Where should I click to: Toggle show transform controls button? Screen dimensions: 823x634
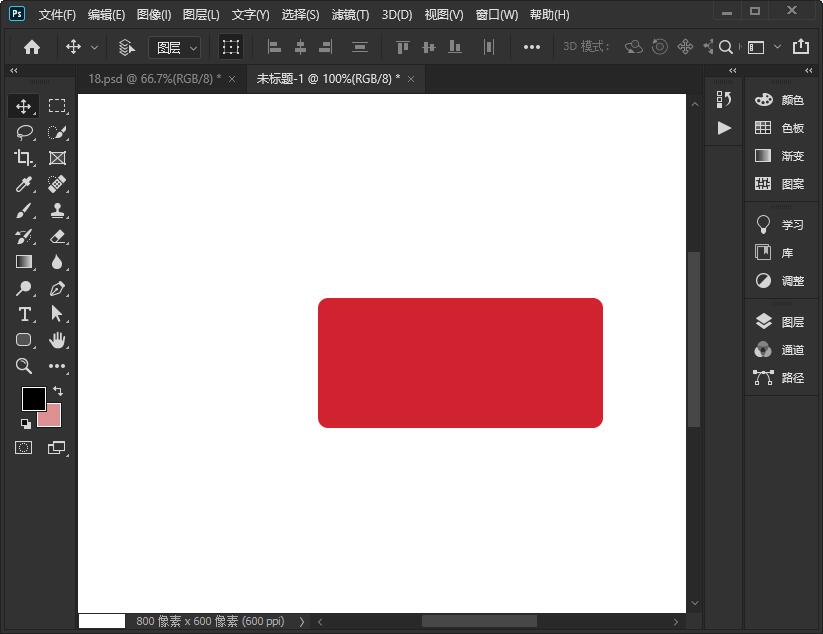pos(231,47)
